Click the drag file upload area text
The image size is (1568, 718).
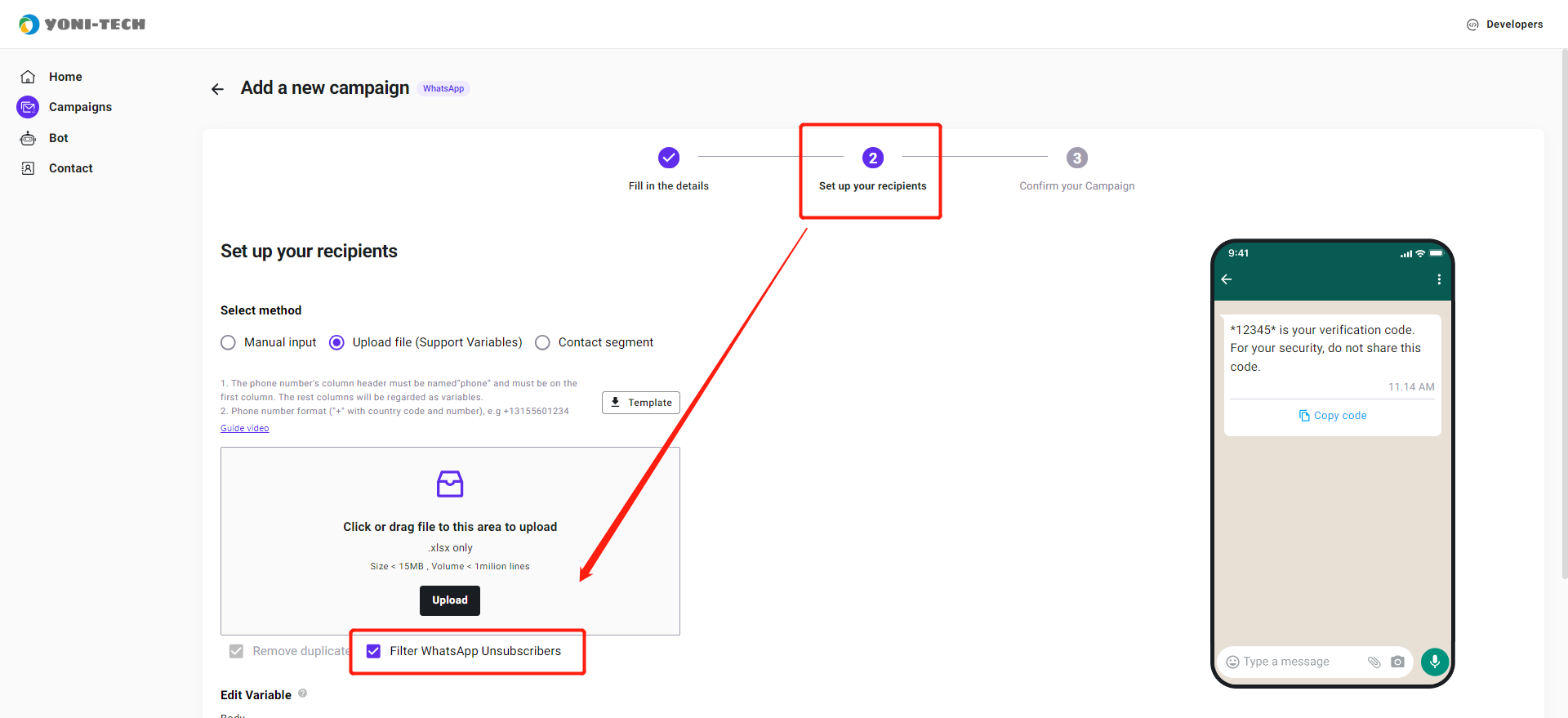point(450,527)
